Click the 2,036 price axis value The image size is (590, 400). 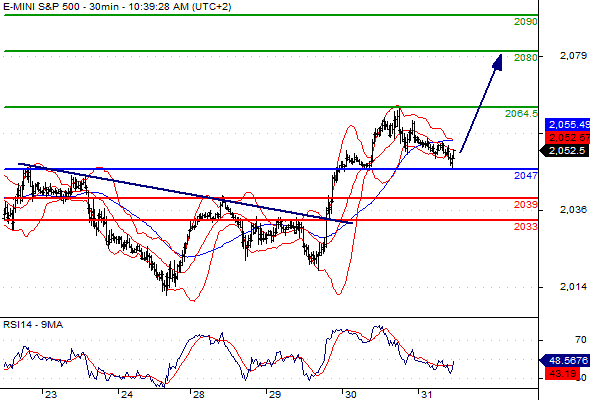pyautogui.click(x=573, y=210)
